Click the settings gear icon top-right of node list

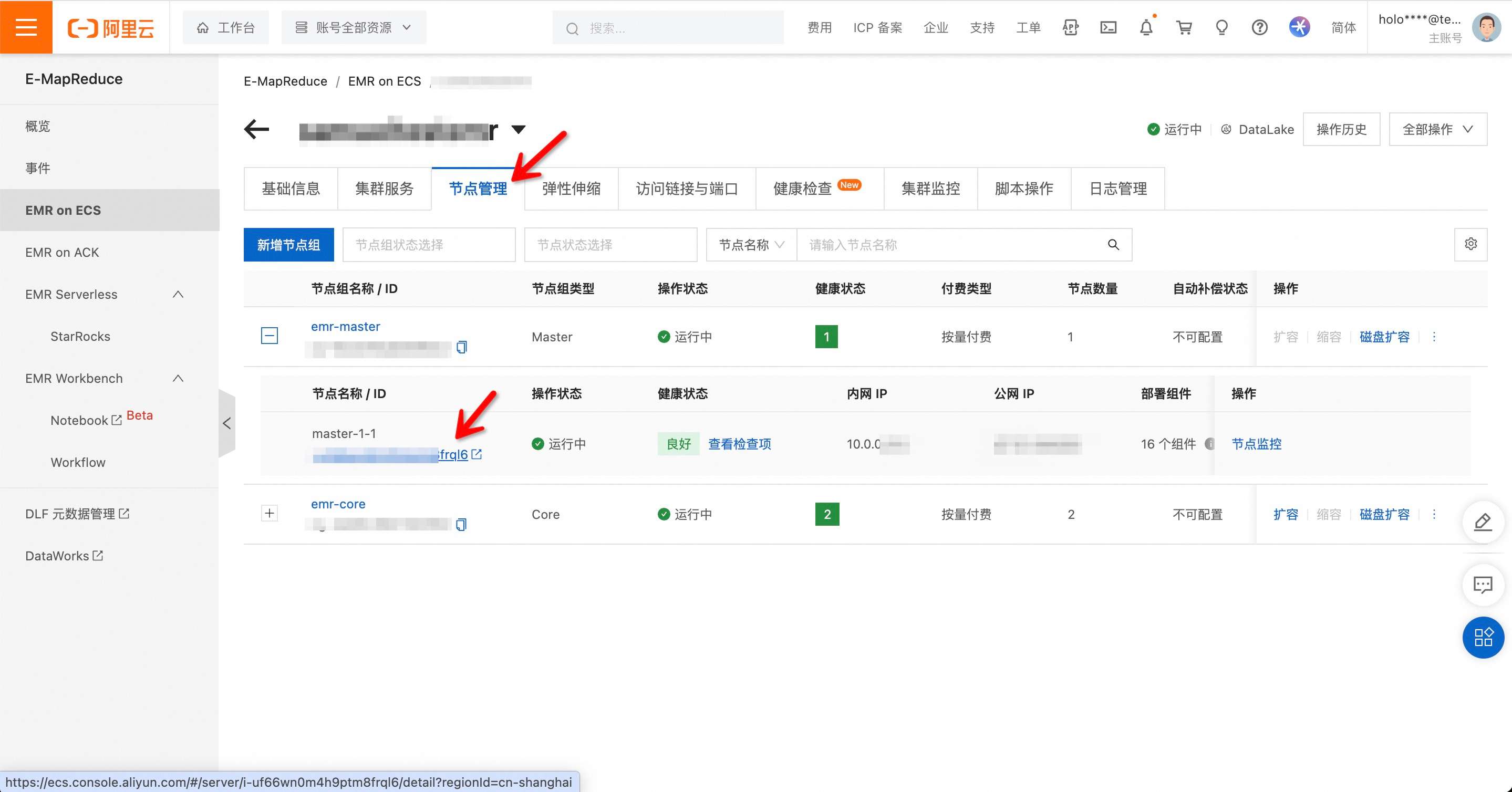[x=1471, y=244]
